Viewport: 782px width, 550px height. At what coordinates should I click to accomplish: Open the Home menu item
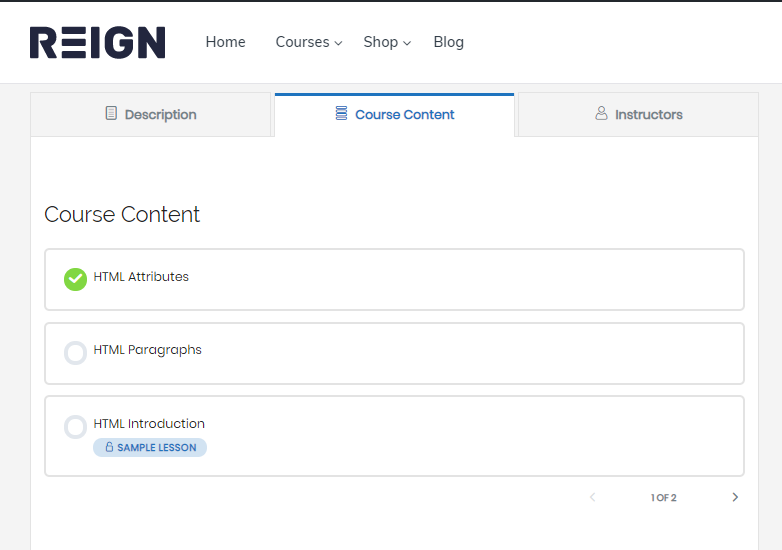coord(225,42)
